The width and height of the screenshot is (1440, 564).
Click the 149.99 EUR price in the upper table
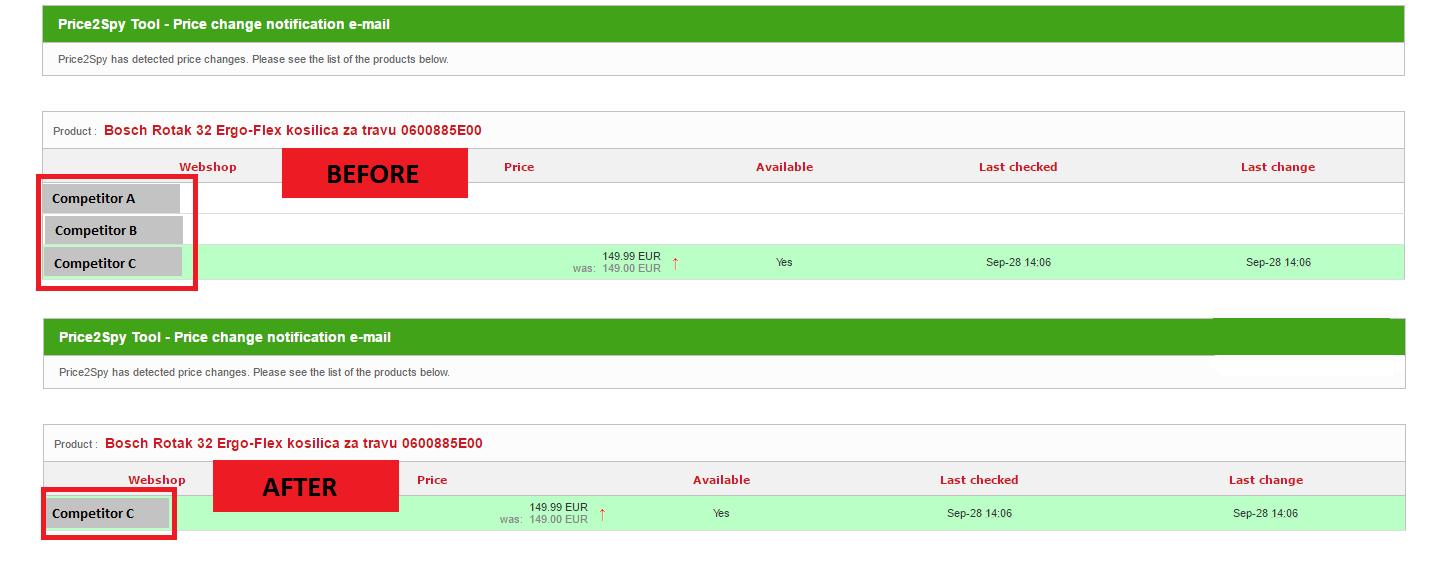click(631, 256)
